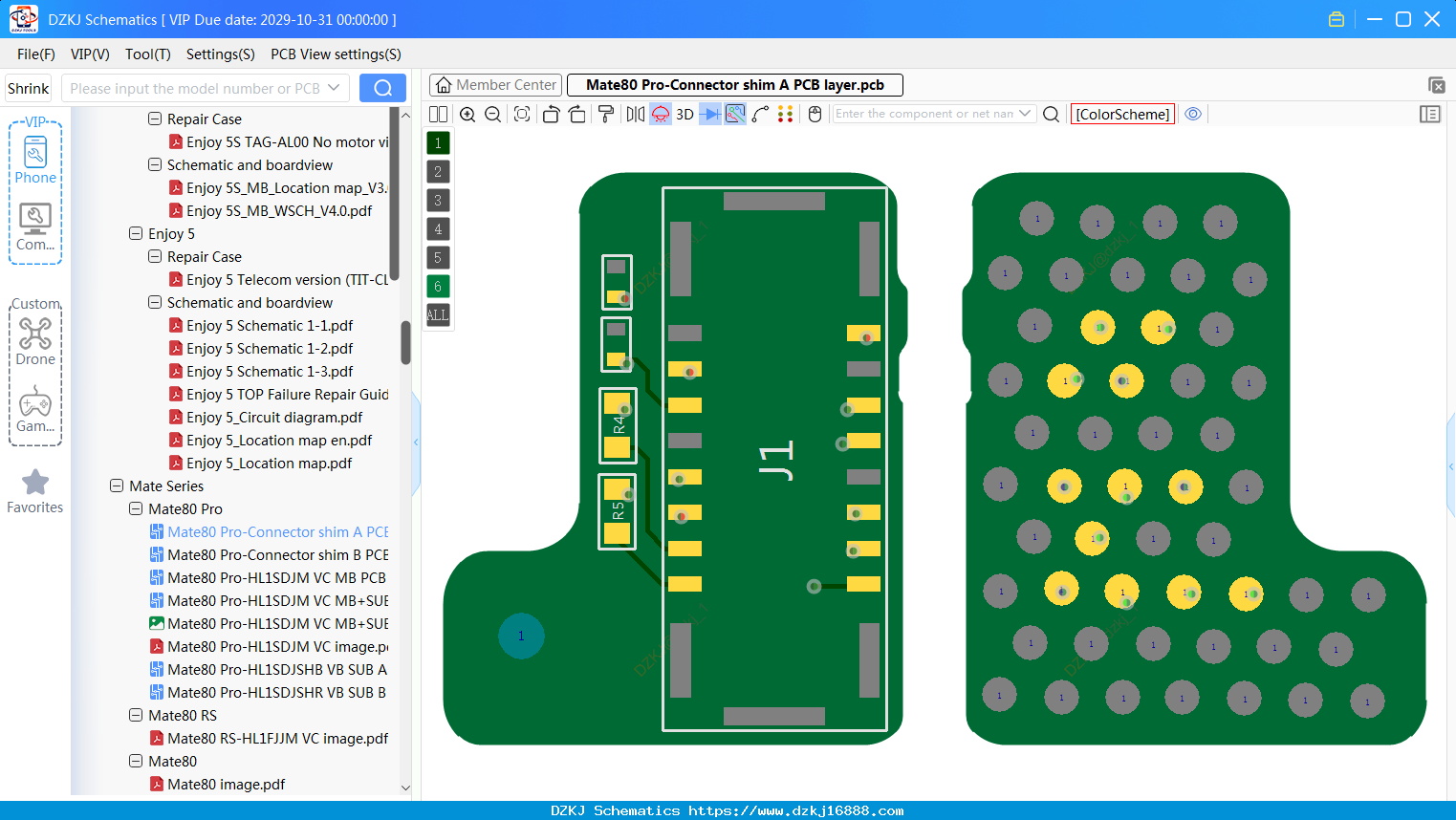Screen dimensions: 1456x820
Task: Mirror the PCB view
Action: click(x=636, y=115)
